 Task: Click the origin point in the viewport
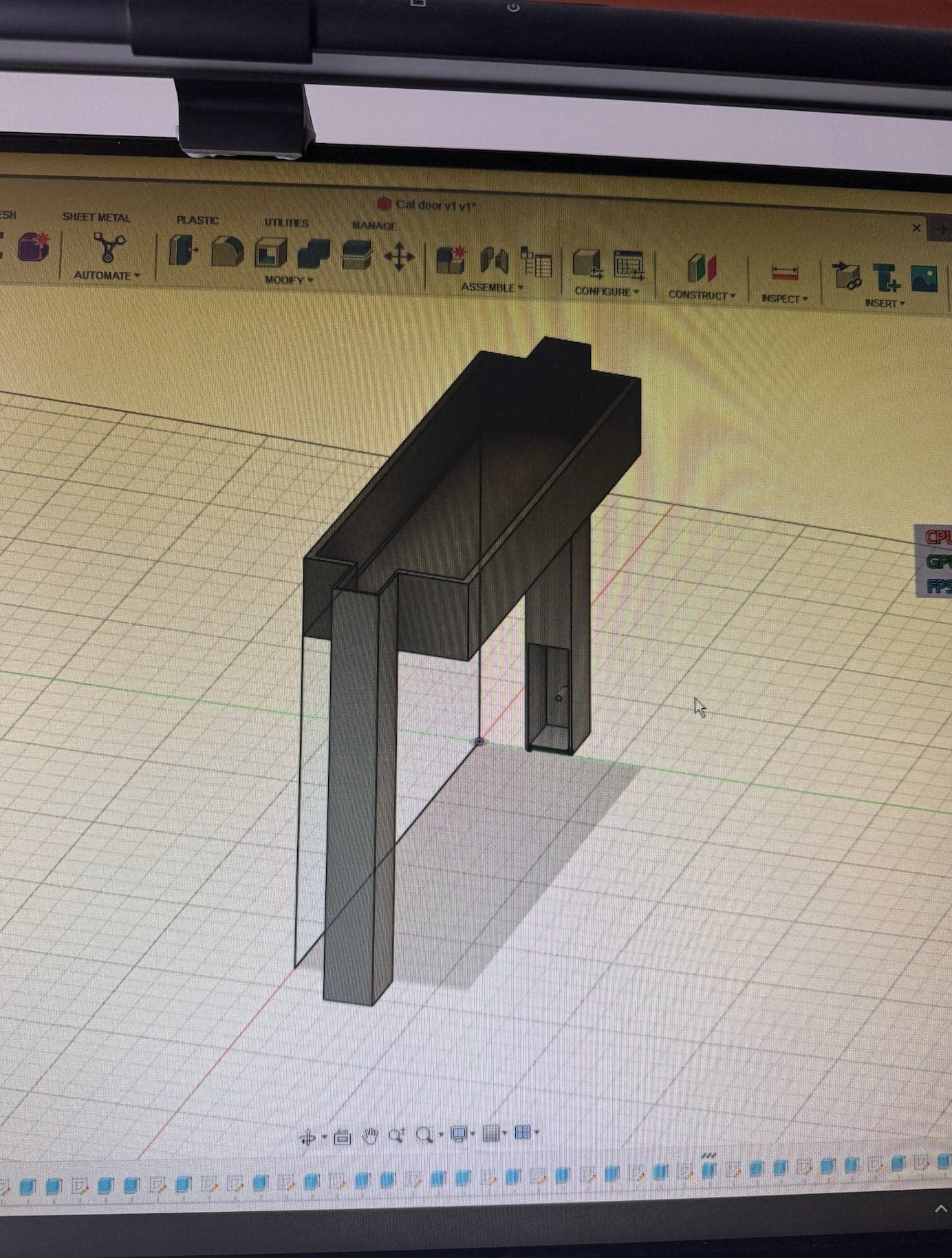point(479,742)
